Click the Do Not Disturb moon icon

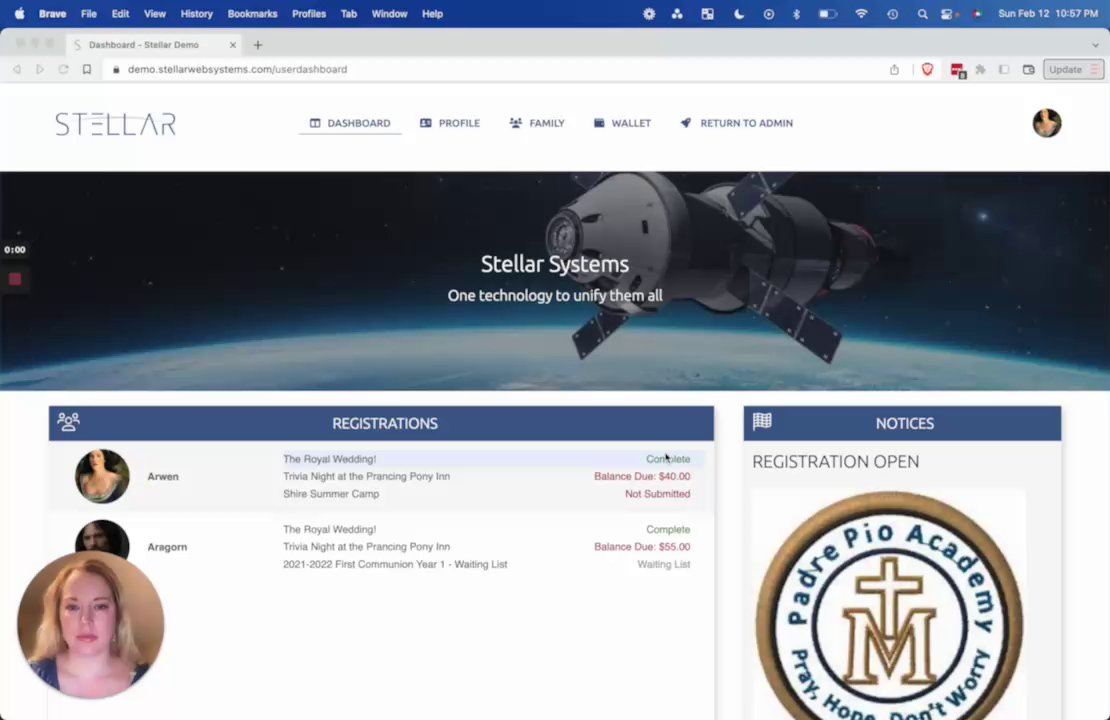pos(738,13)
